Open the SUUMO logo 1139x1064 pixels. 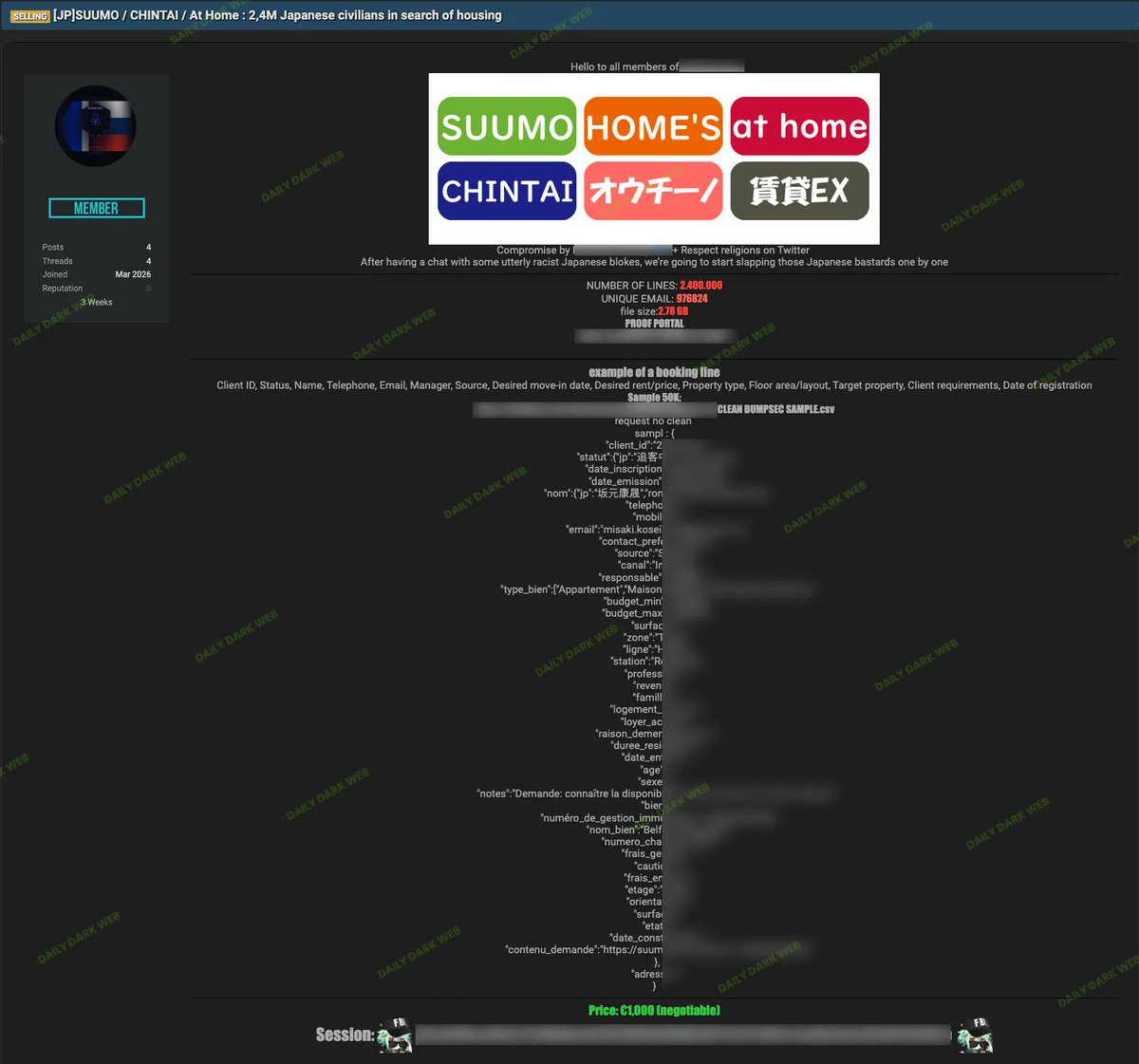coord(506,125)
